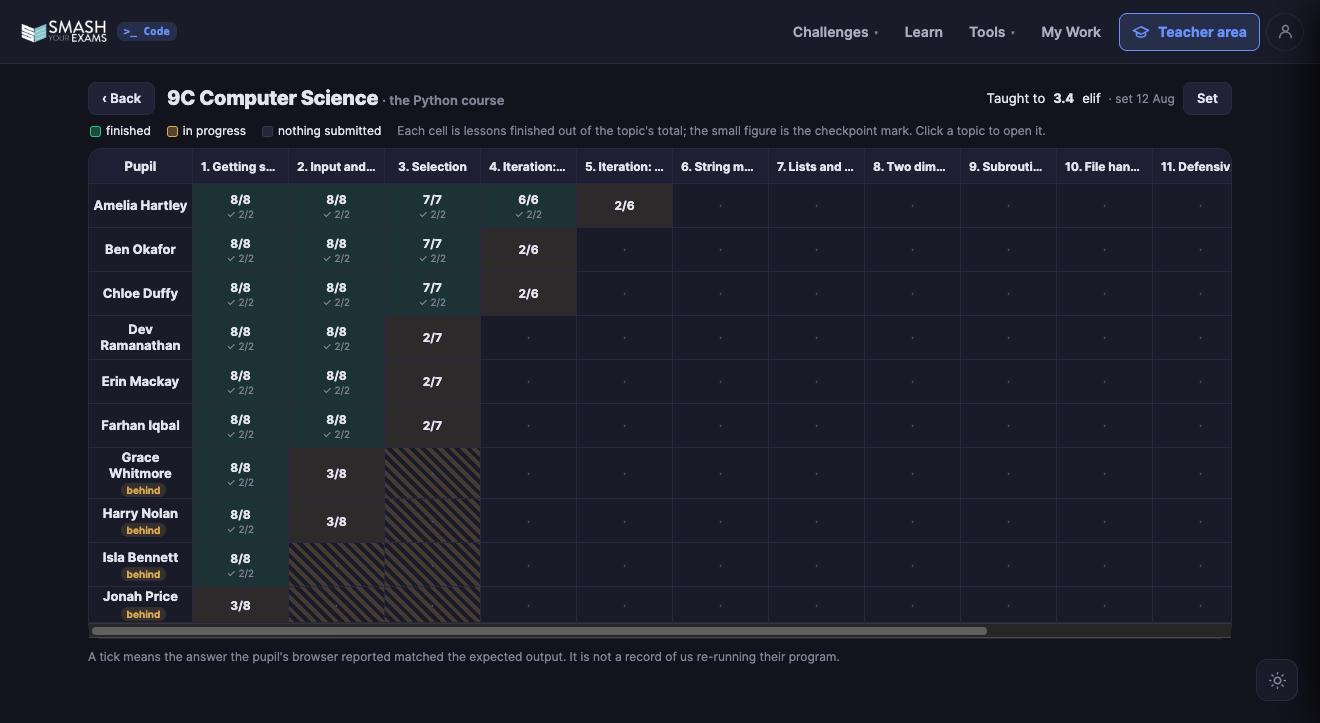Select pupil Ben Okafor

click(x=140, y=249)
